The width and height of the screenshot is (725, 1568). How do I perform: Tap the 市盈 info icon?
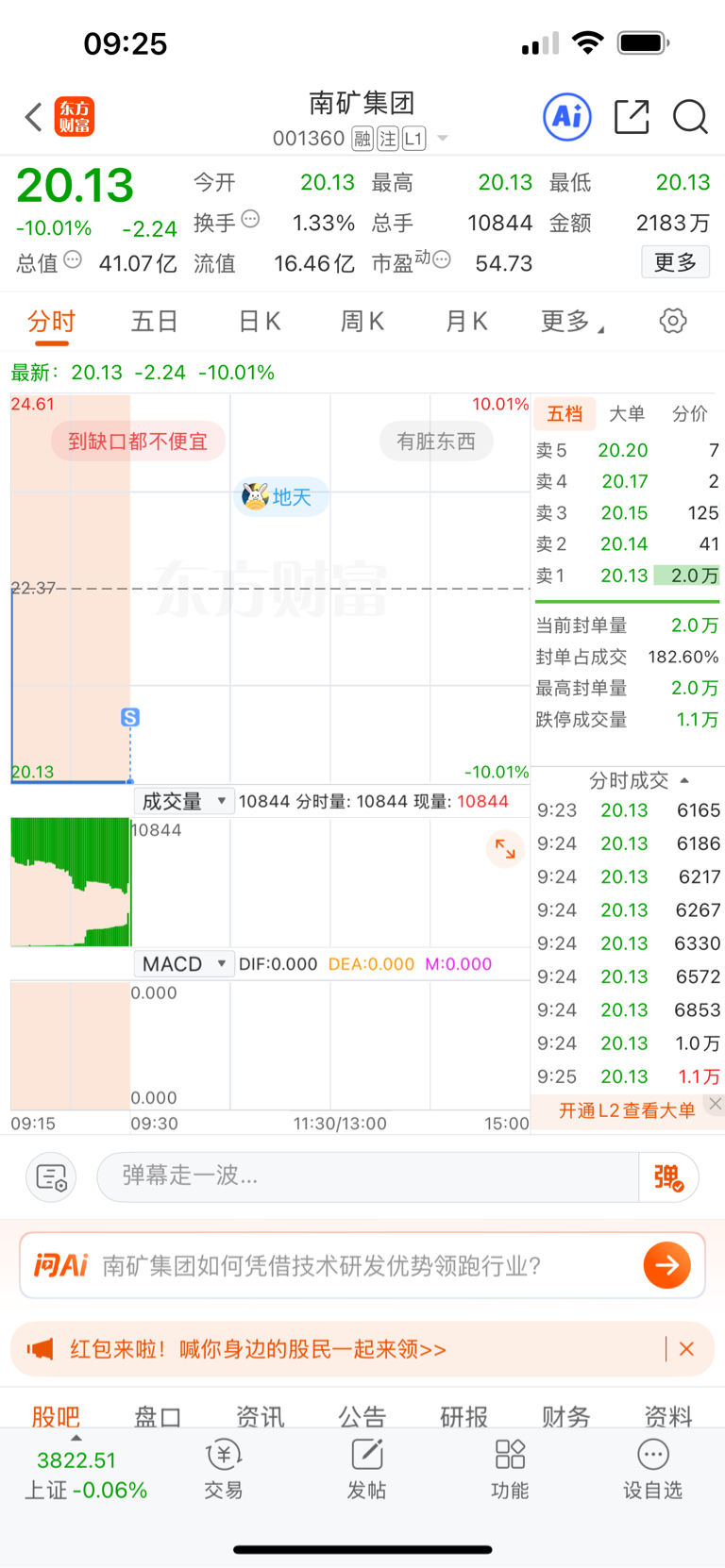(x=442, y=259)
